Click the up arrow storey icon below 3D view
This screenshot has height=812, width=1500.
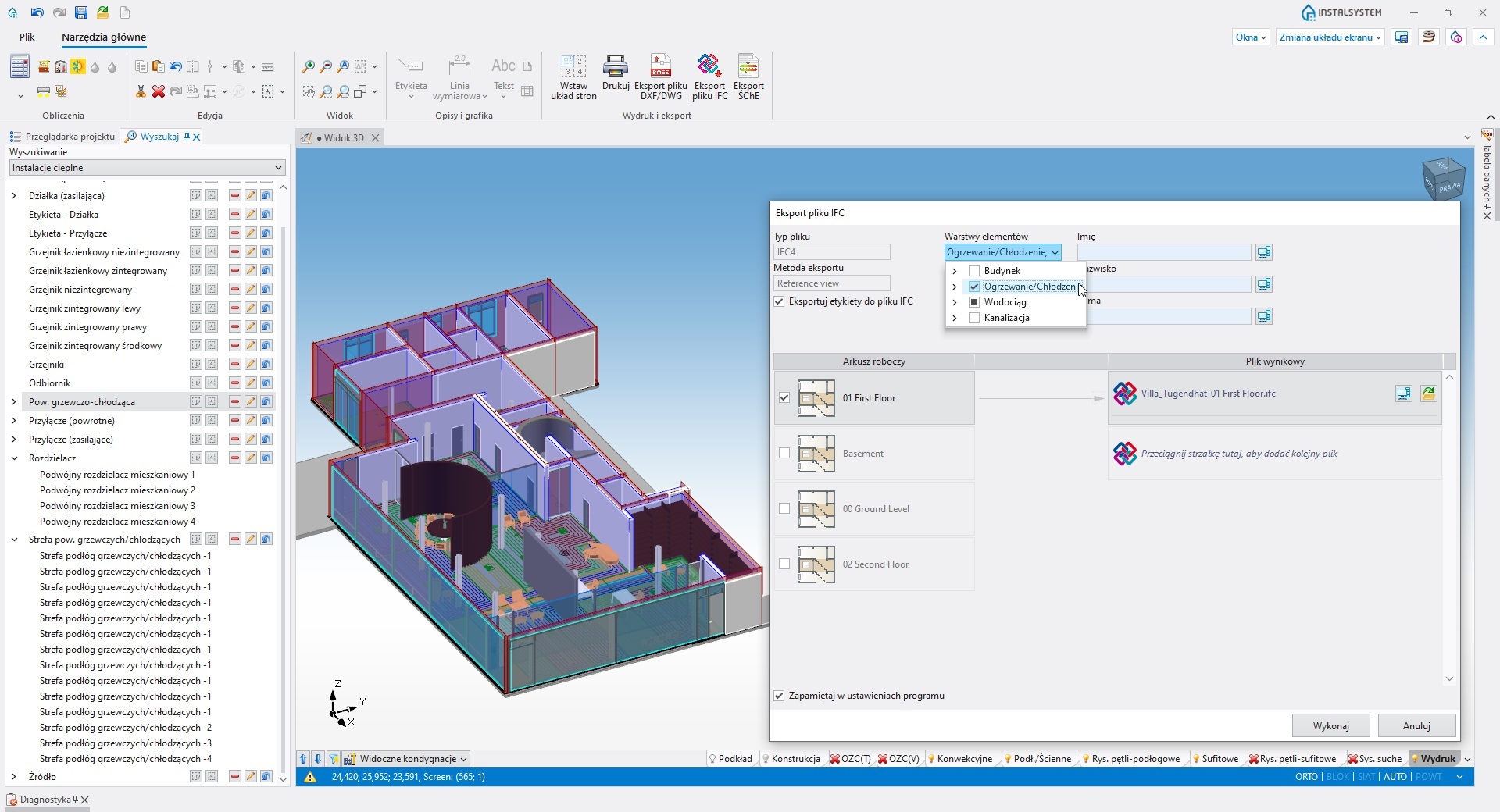303,759
